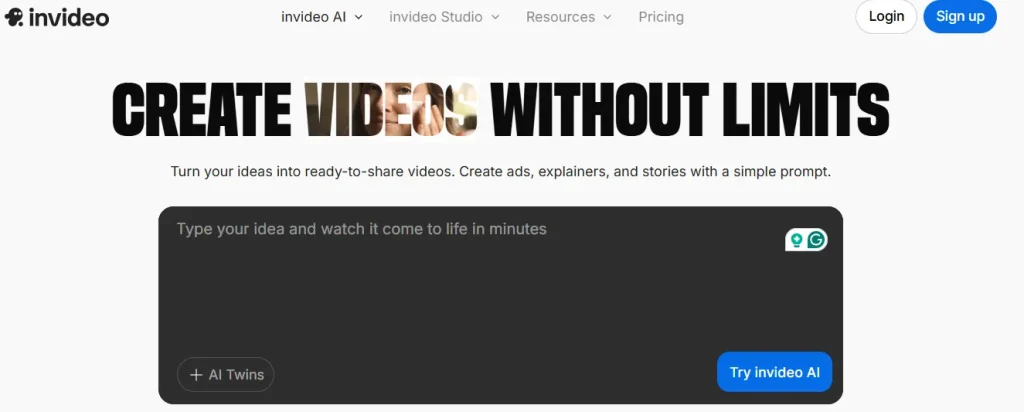Open the Resources menu

[x=569, y=17]
